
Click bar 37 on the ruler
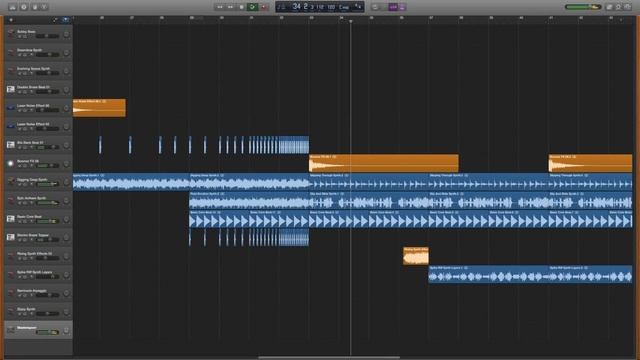(x=431, y=18)
